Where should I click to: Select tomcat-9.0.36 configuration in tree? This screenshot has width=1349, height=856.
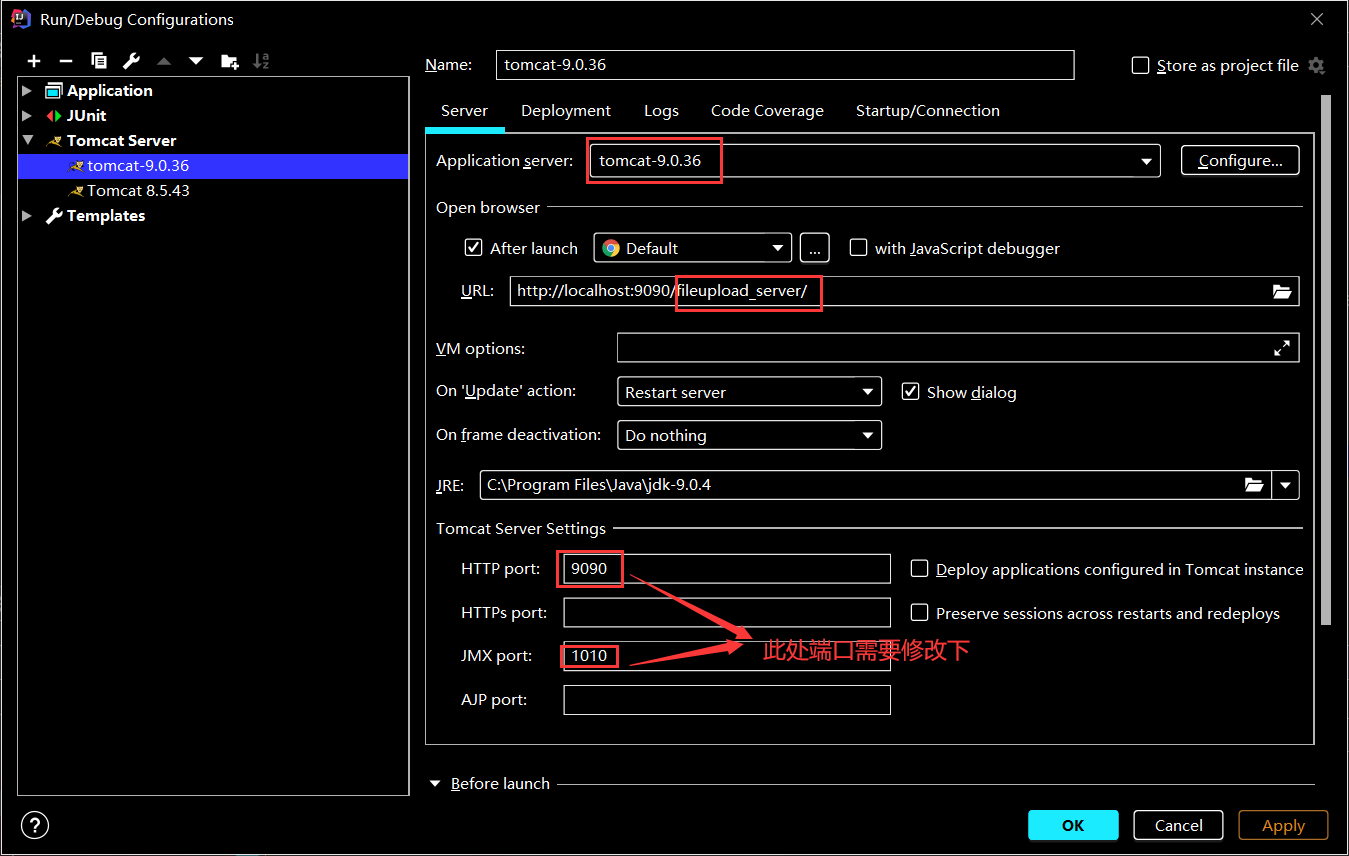212,165
